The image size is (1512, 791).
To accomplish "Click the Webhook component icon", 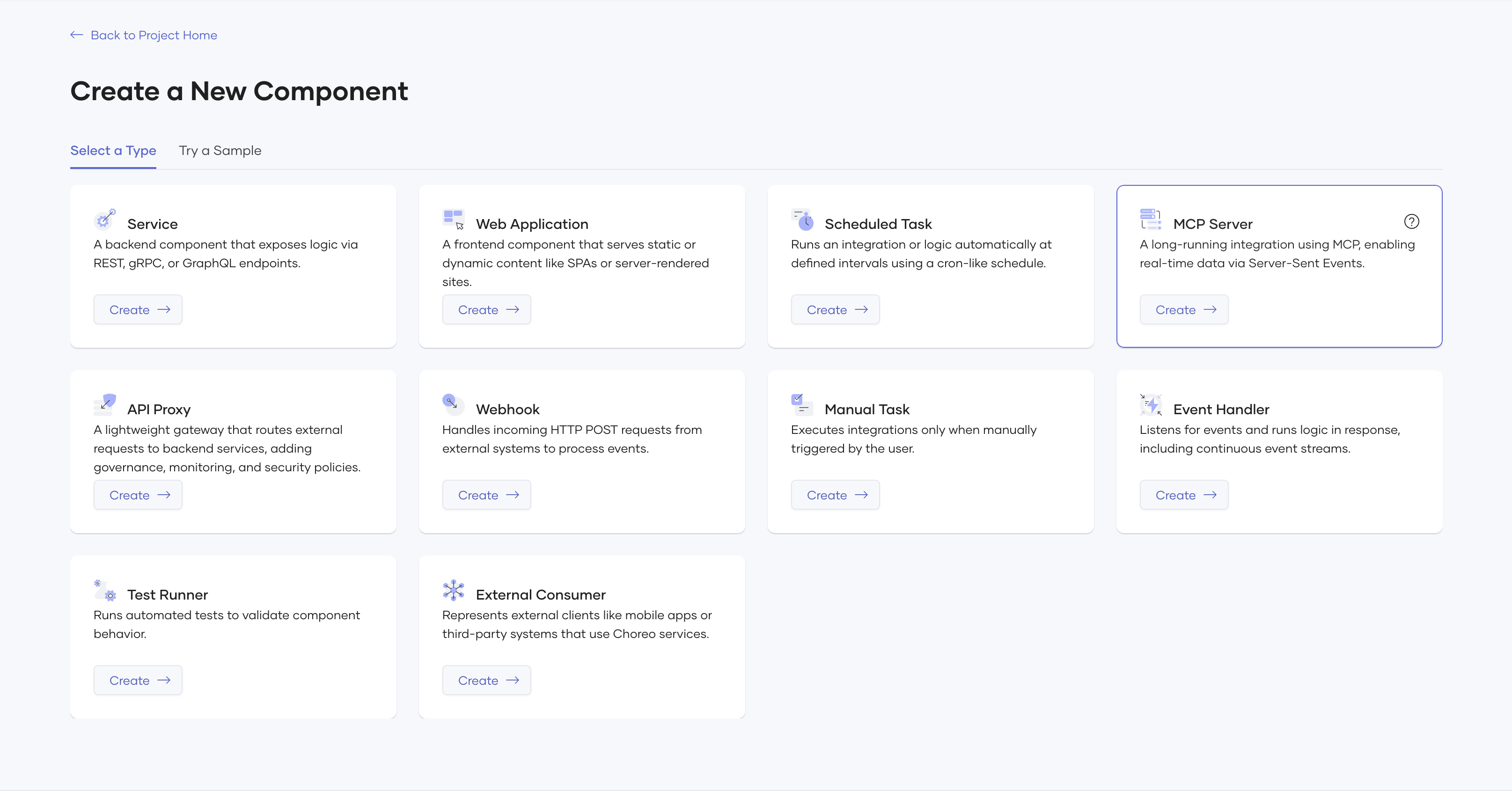I will click(453, 404).
